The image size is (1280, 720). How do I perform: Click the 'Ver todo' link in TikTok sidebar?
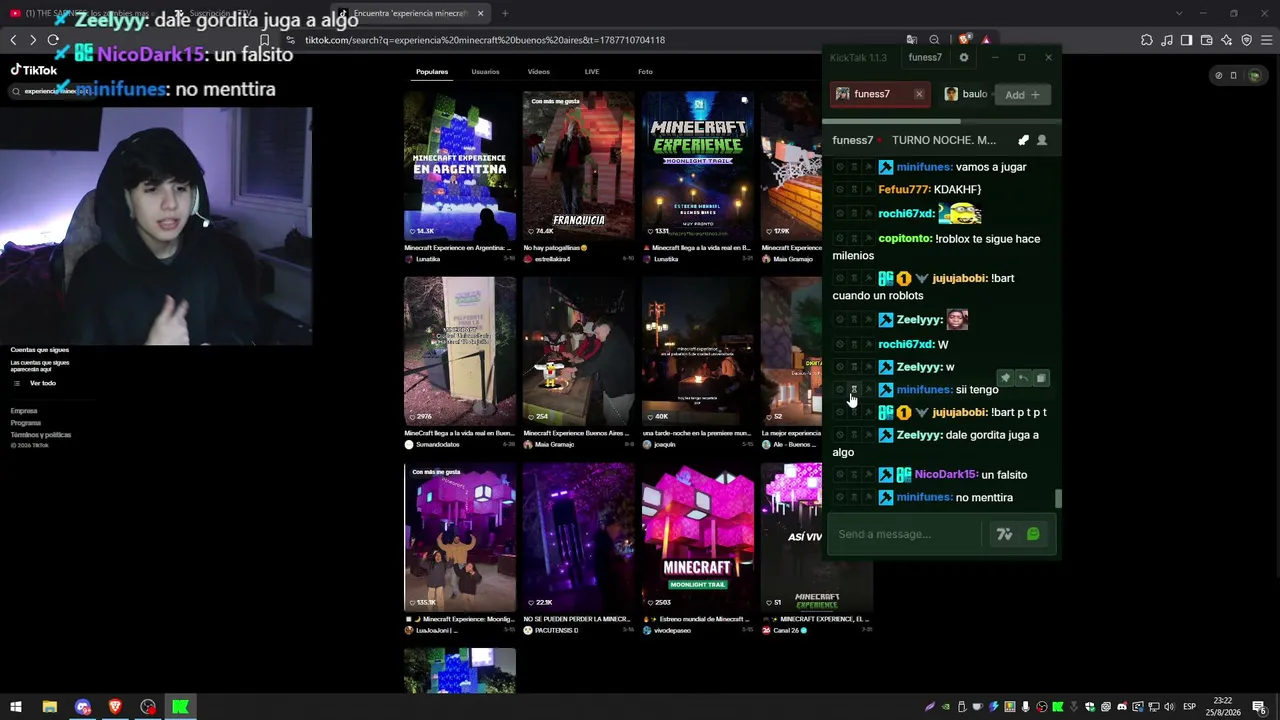pos(43,384)
